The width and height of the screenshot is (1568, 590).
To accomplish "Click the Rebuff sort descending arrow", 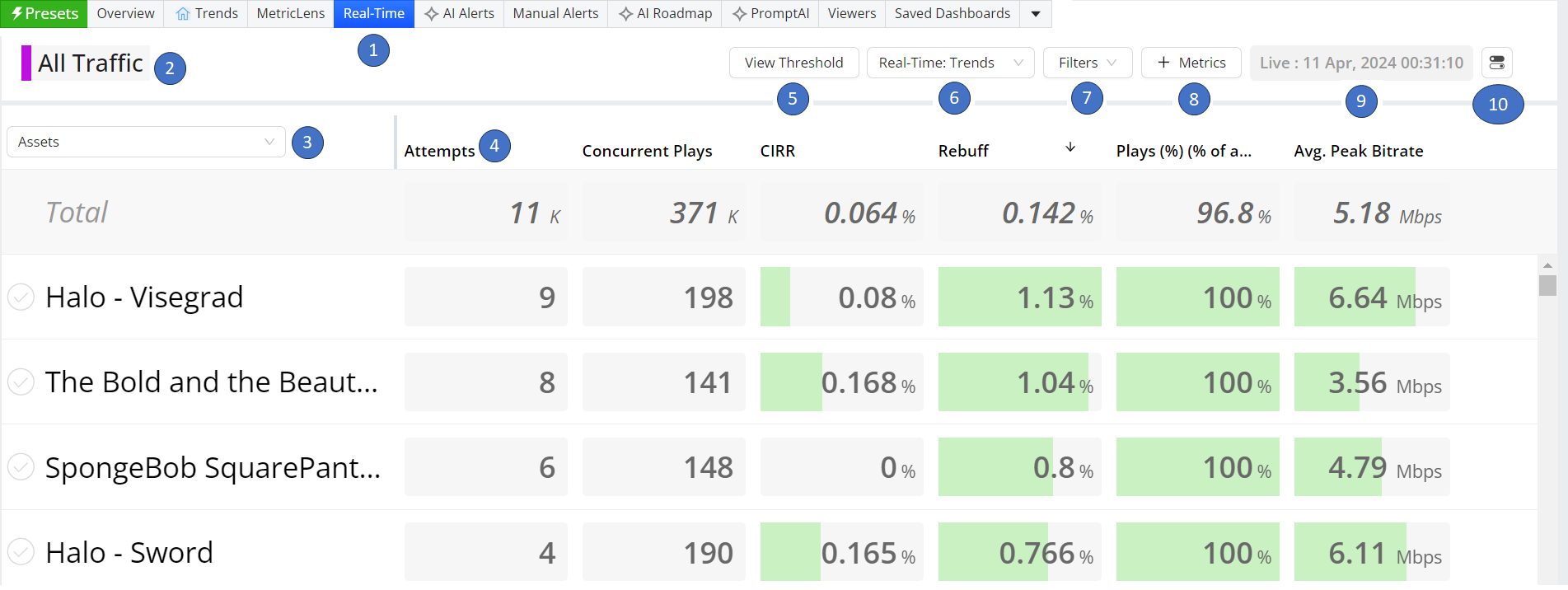I will [x=1070, y=147].
